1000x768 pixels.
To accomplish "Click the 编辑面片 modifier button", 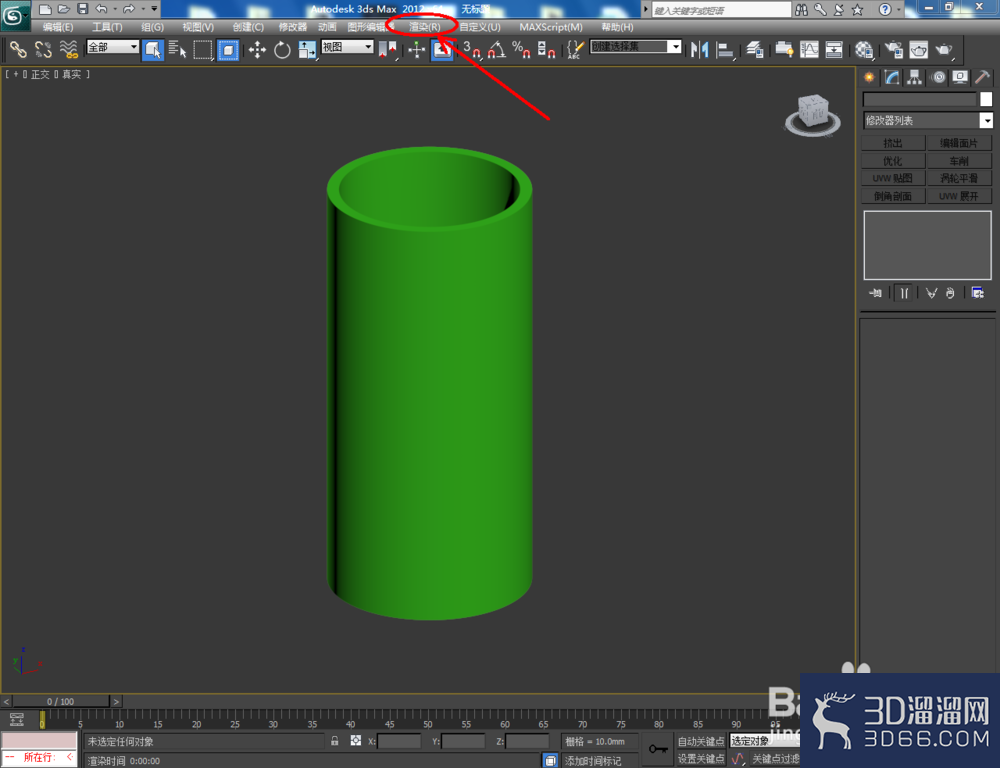I will tap(959, 143).
